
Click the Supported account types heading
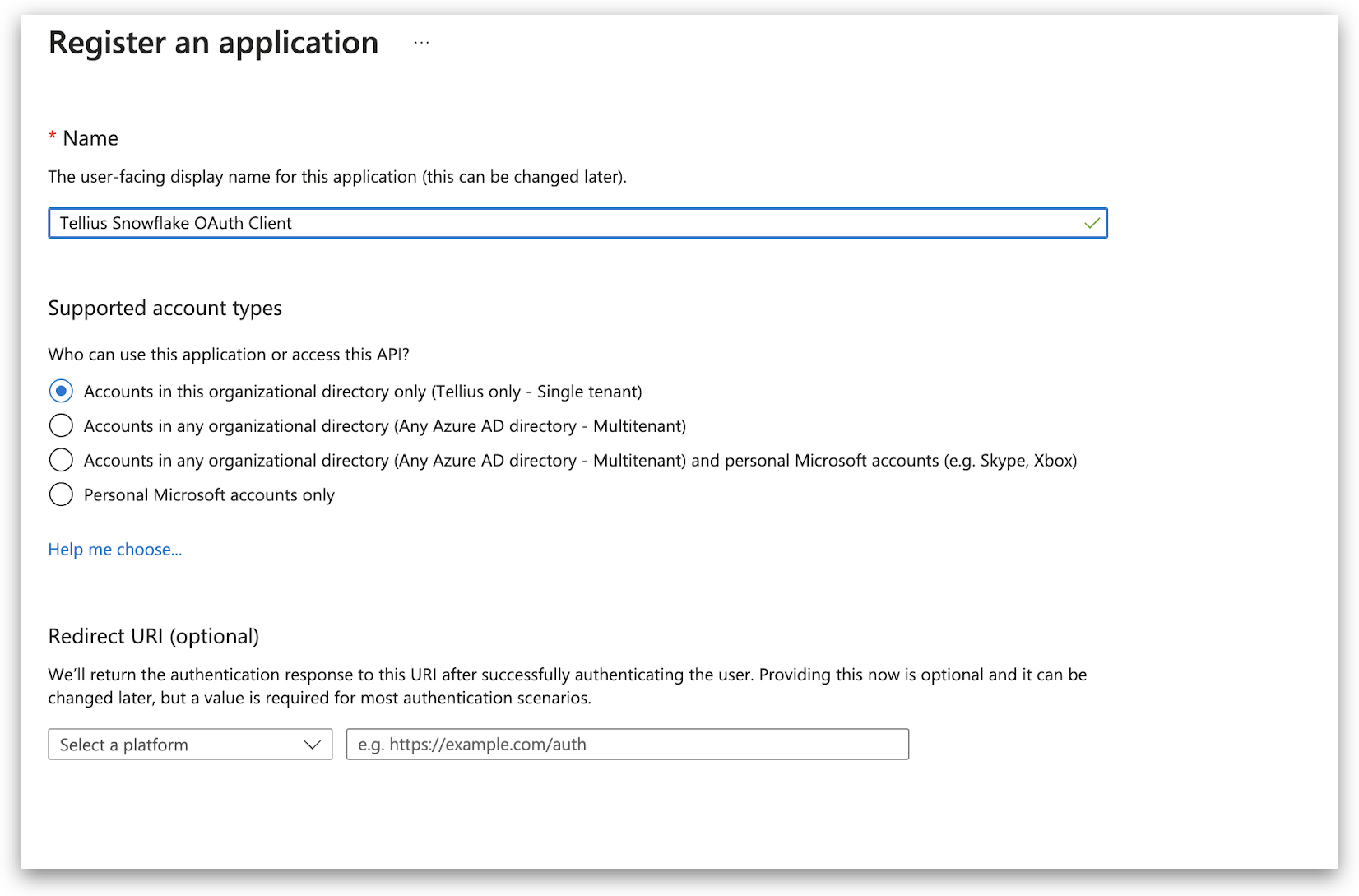tap(165, 309)
